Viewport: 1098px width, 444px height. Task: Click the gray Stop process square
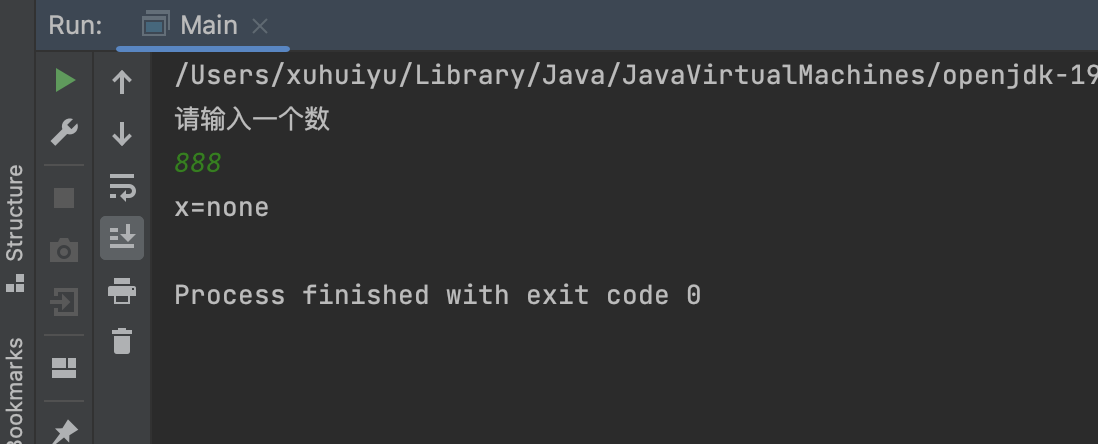coord(64,198)
